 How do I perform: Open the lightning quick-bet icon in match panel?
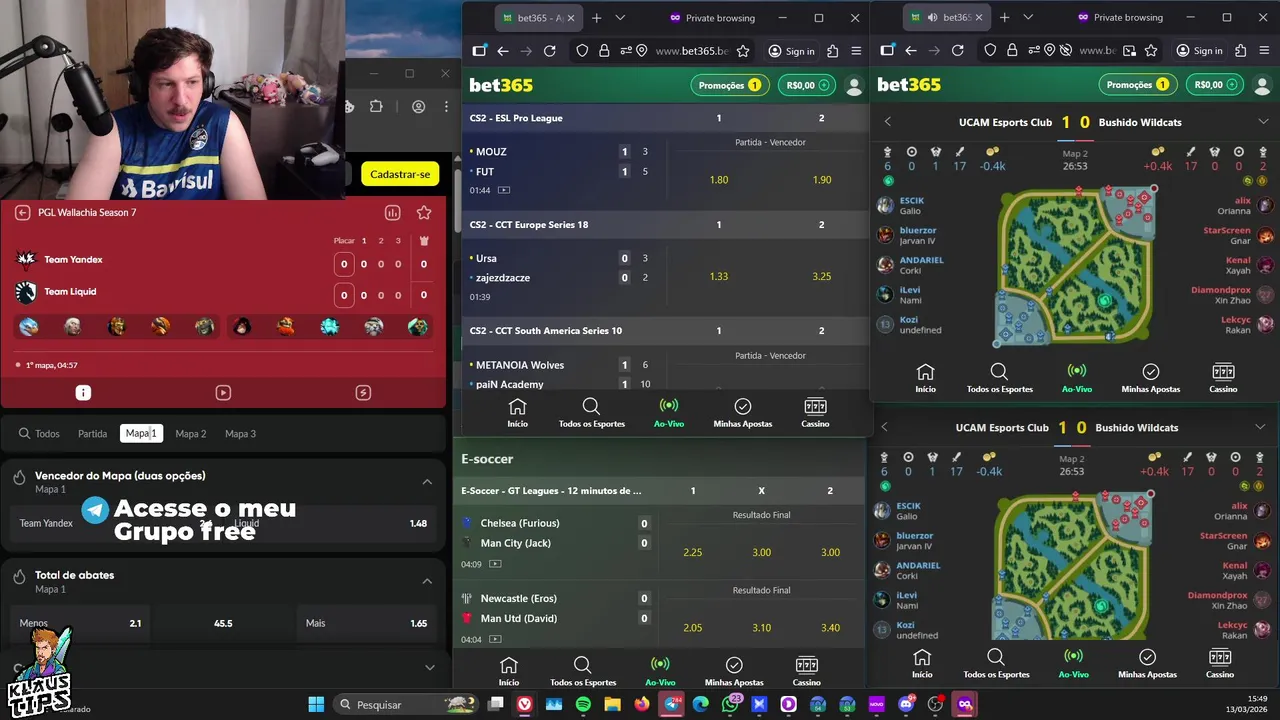click(363, 393)
